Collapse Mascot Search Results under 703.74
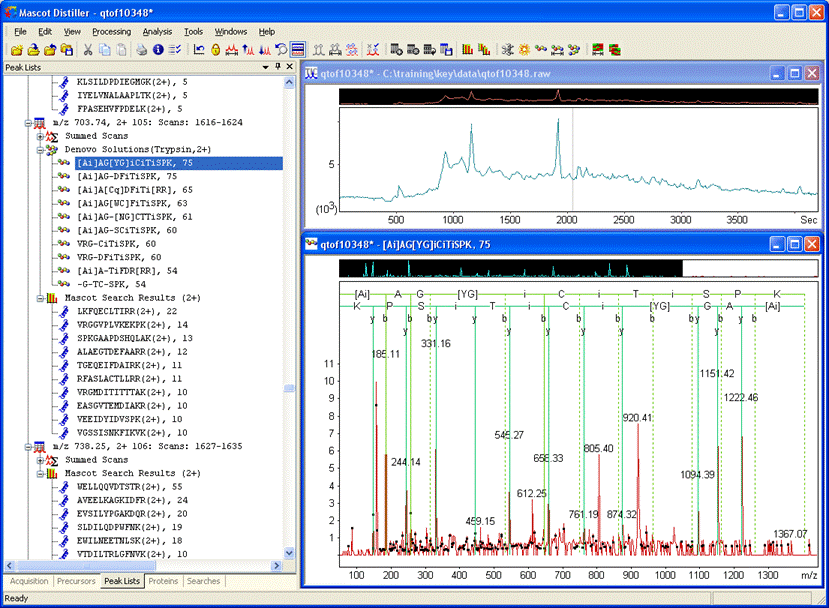 (40, 298)
